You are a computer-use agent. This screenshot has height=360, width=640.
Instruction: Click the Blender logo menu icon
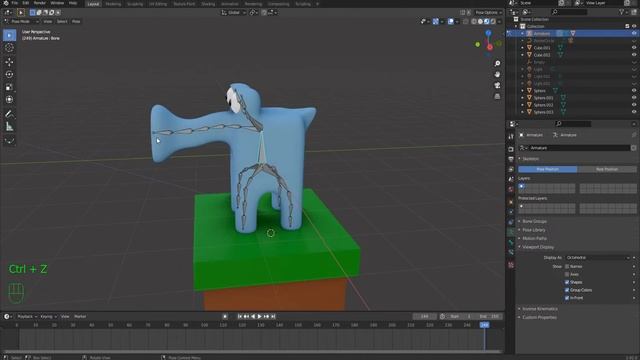tap(5, 3)
